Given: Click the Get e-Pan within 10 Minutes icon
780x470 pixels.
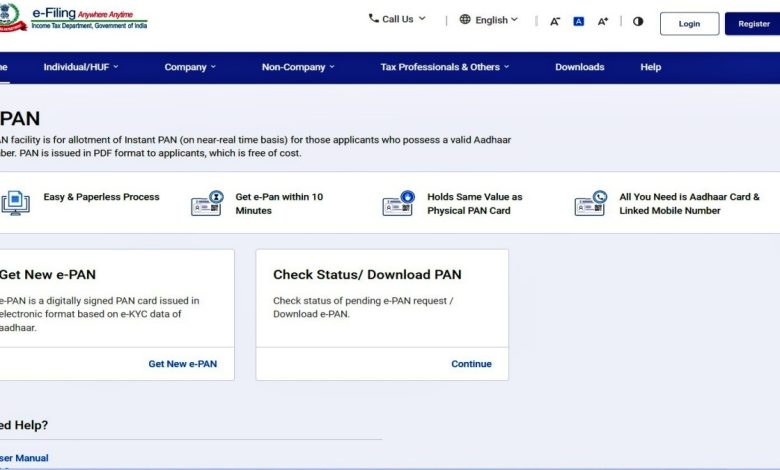Looking at the screenshot, I should (x=206, y=204).
